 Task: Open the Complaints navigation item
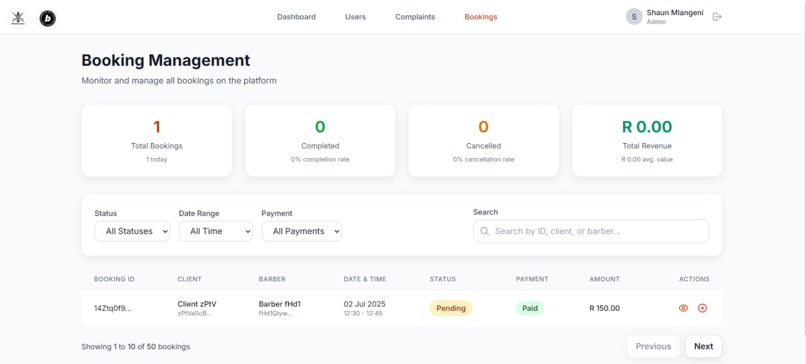click(415, 17)
